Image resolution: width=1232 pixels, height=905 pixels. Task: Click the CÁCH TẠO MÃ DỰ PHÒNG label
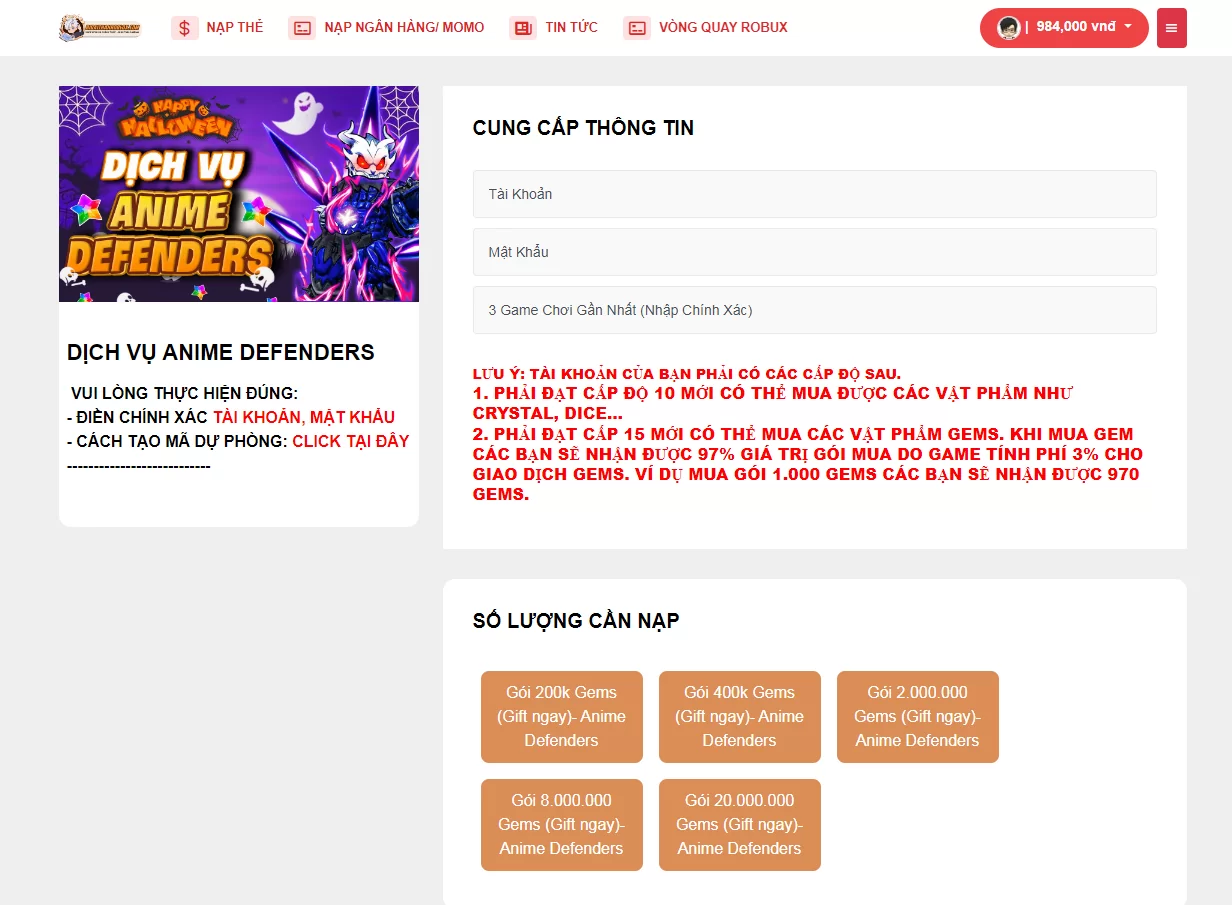click(x=177, y=441)
